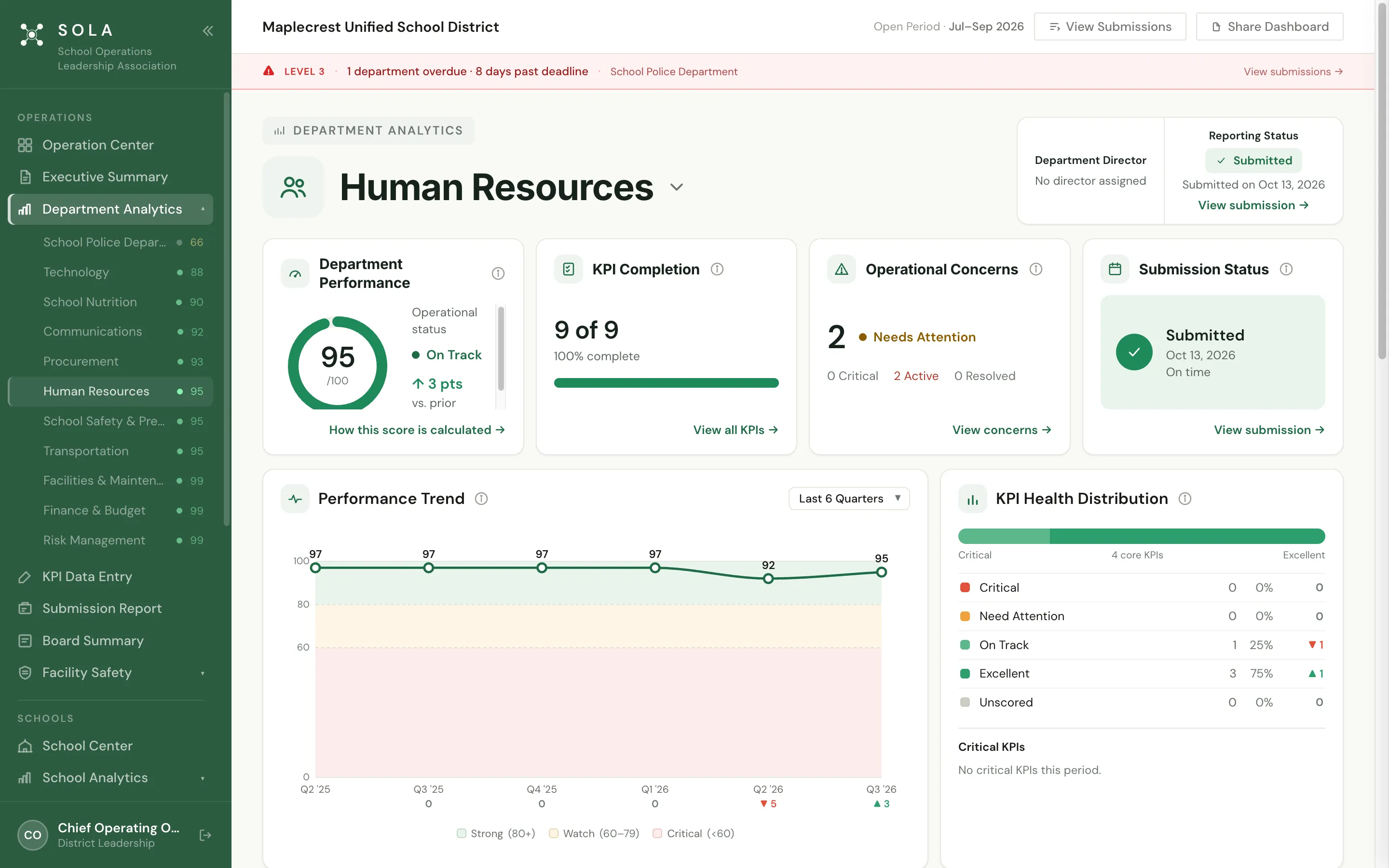Click the KPI Completion checklist icon

click(x=568, y=269)
